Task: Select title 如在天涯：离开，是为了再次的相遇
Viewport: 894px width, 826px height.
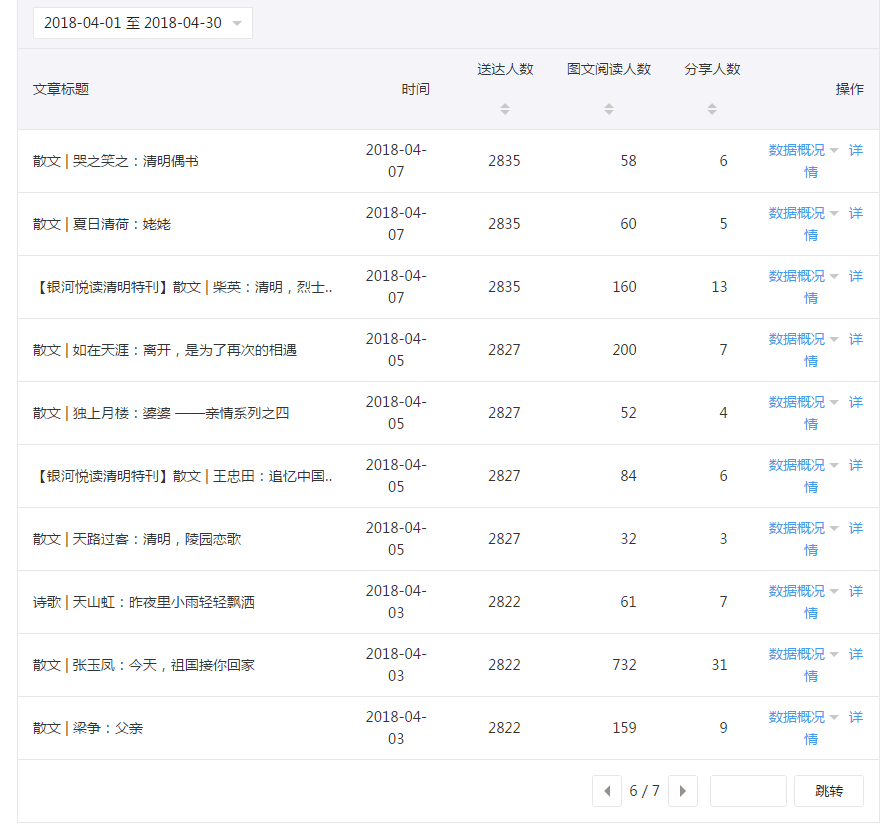Action: [185, 350]
